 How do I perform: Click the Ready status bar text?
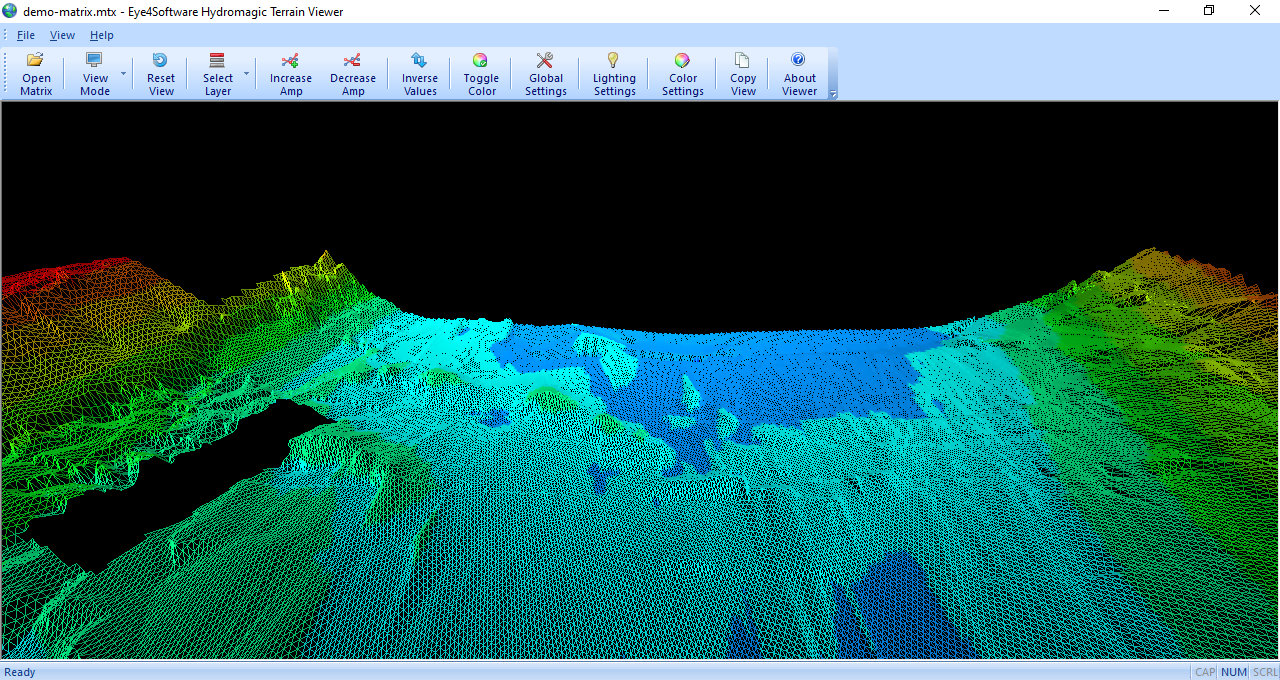point(20,671)
